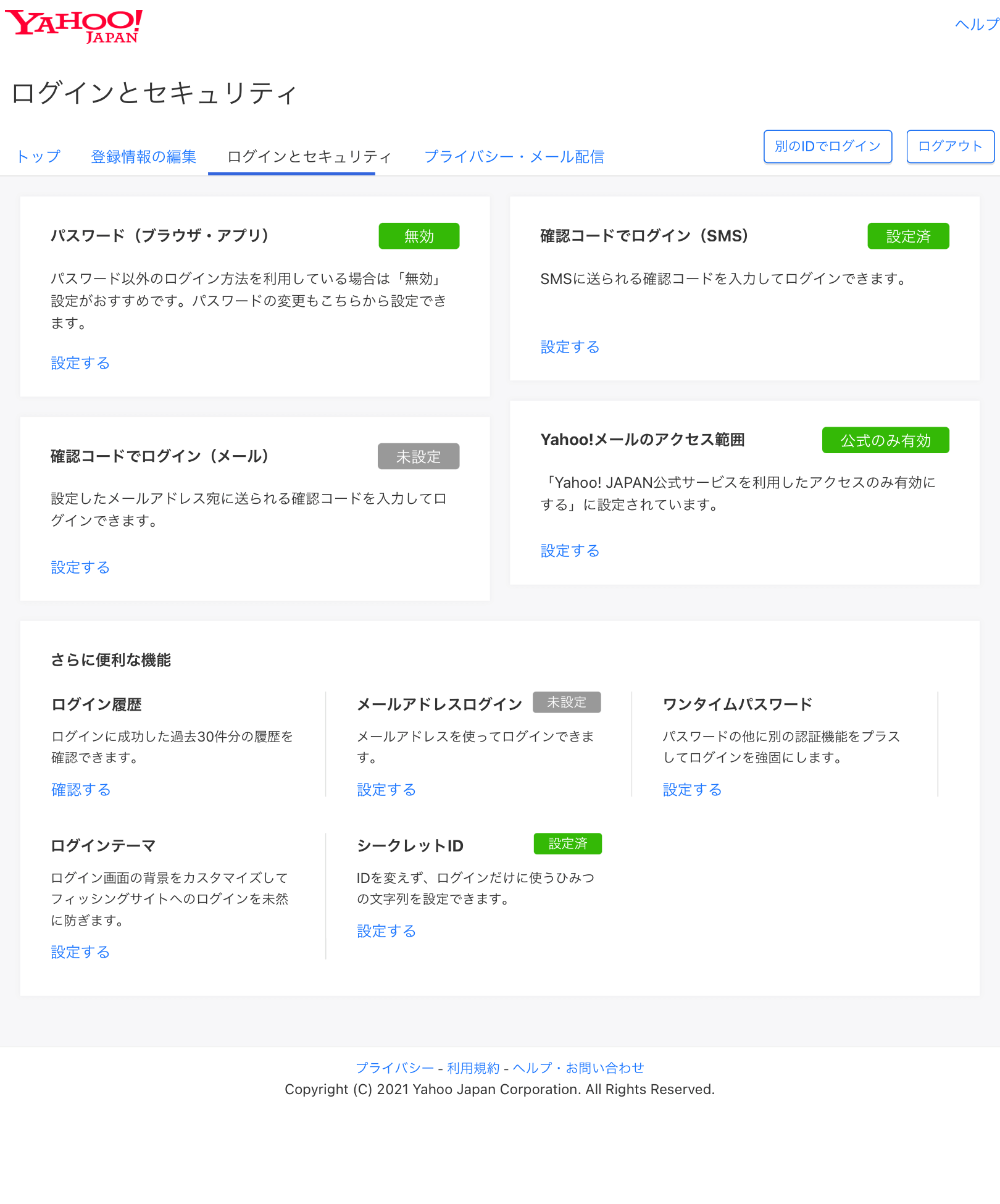
Task: Go to プライバシー・メール配信 tab
Action: [x=514, y=156]
